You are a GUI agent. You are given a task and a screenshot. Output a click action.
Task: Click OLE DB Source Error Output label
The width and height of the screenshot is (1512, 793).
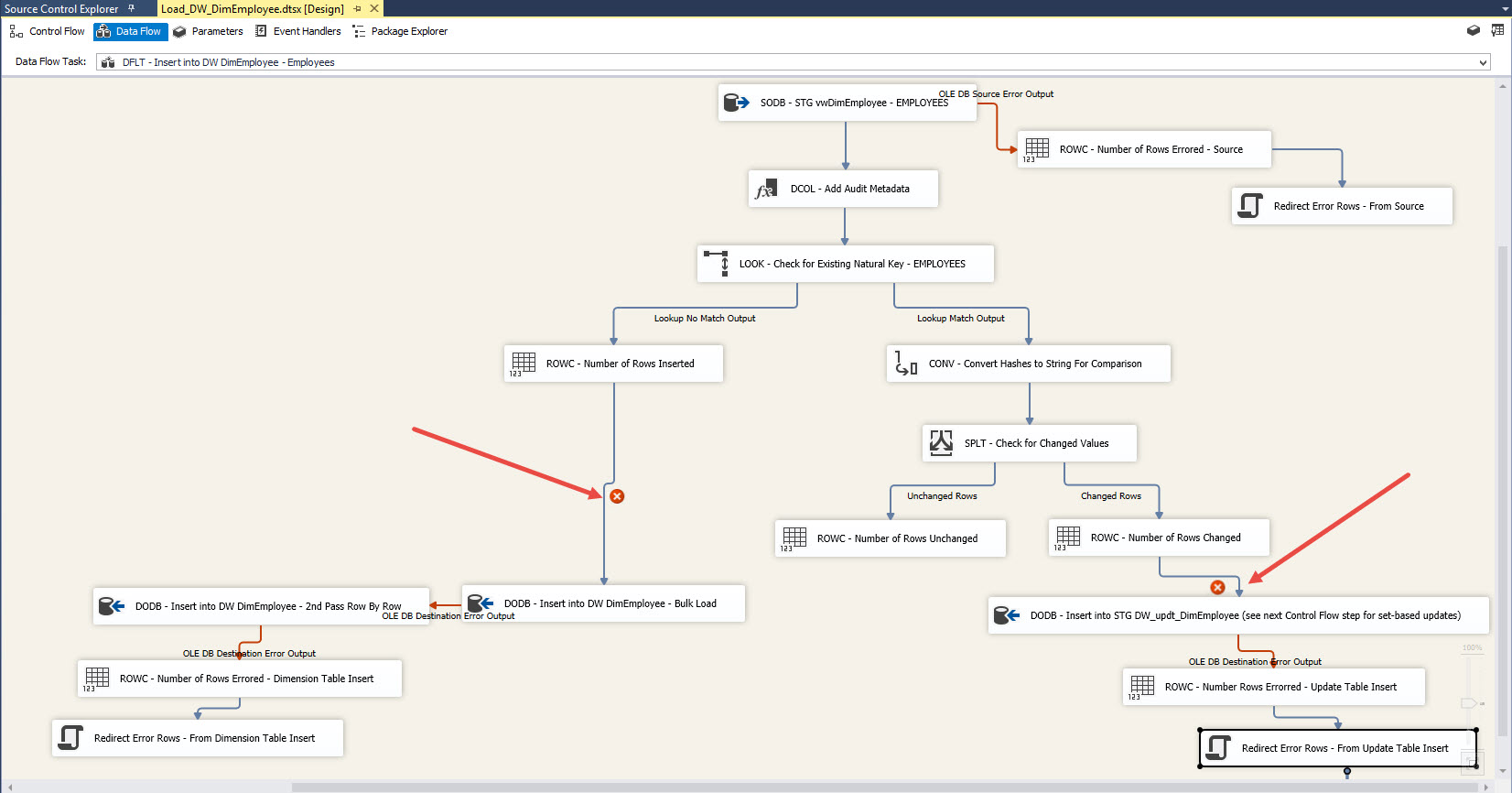[x=996, y=94]
